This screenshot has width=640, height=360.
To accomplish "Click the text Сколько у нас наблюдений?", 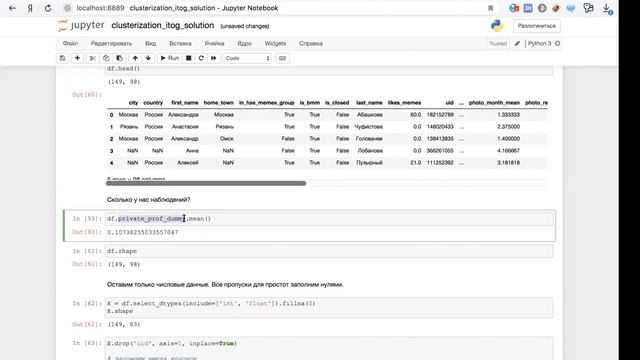I will coord(149,200).
